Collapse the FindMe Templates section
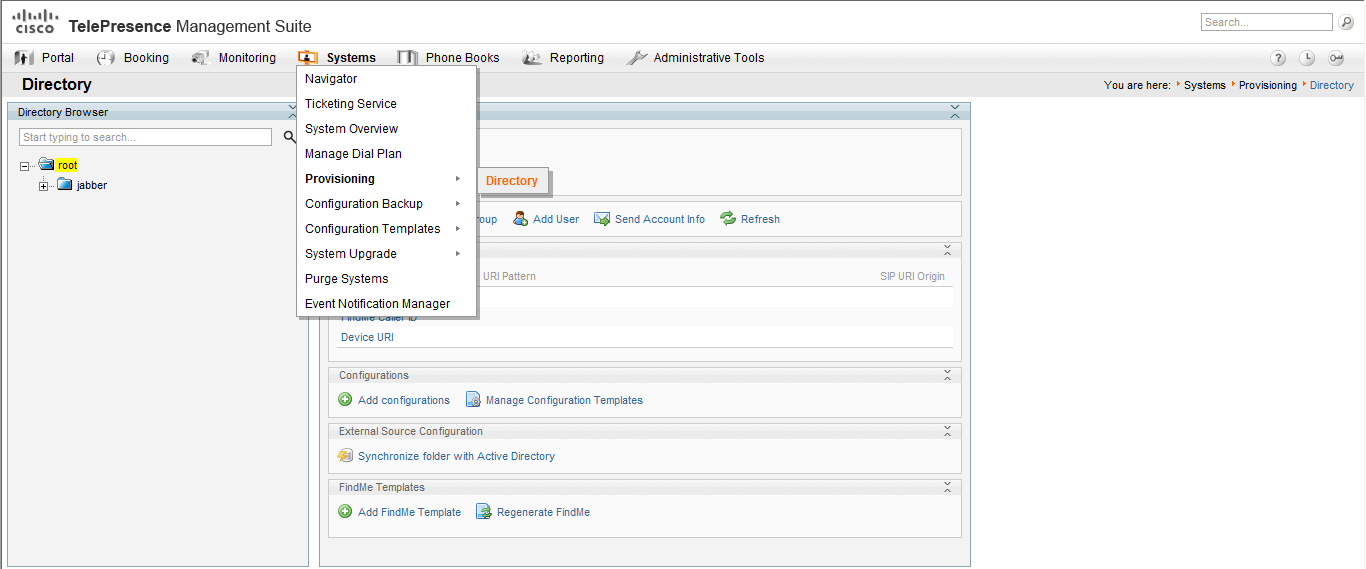This screenshot has height=569, width=1366. [947, 487]
